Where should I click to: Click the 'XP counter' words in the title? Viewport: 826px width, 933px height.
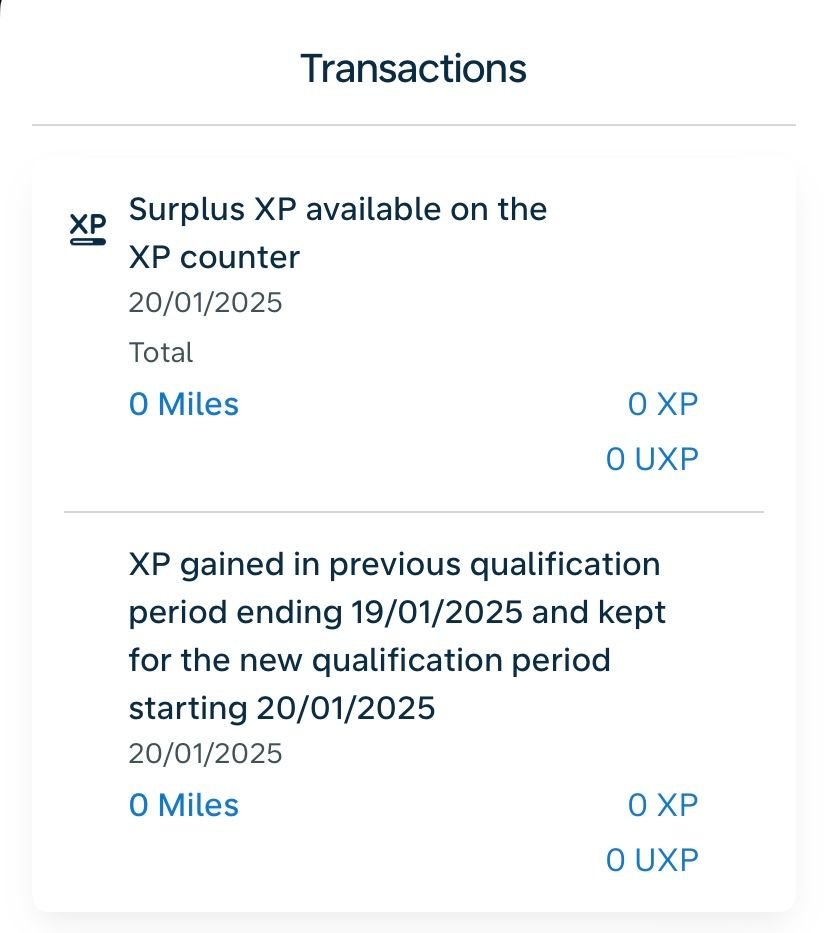click(x=214, y=258)
